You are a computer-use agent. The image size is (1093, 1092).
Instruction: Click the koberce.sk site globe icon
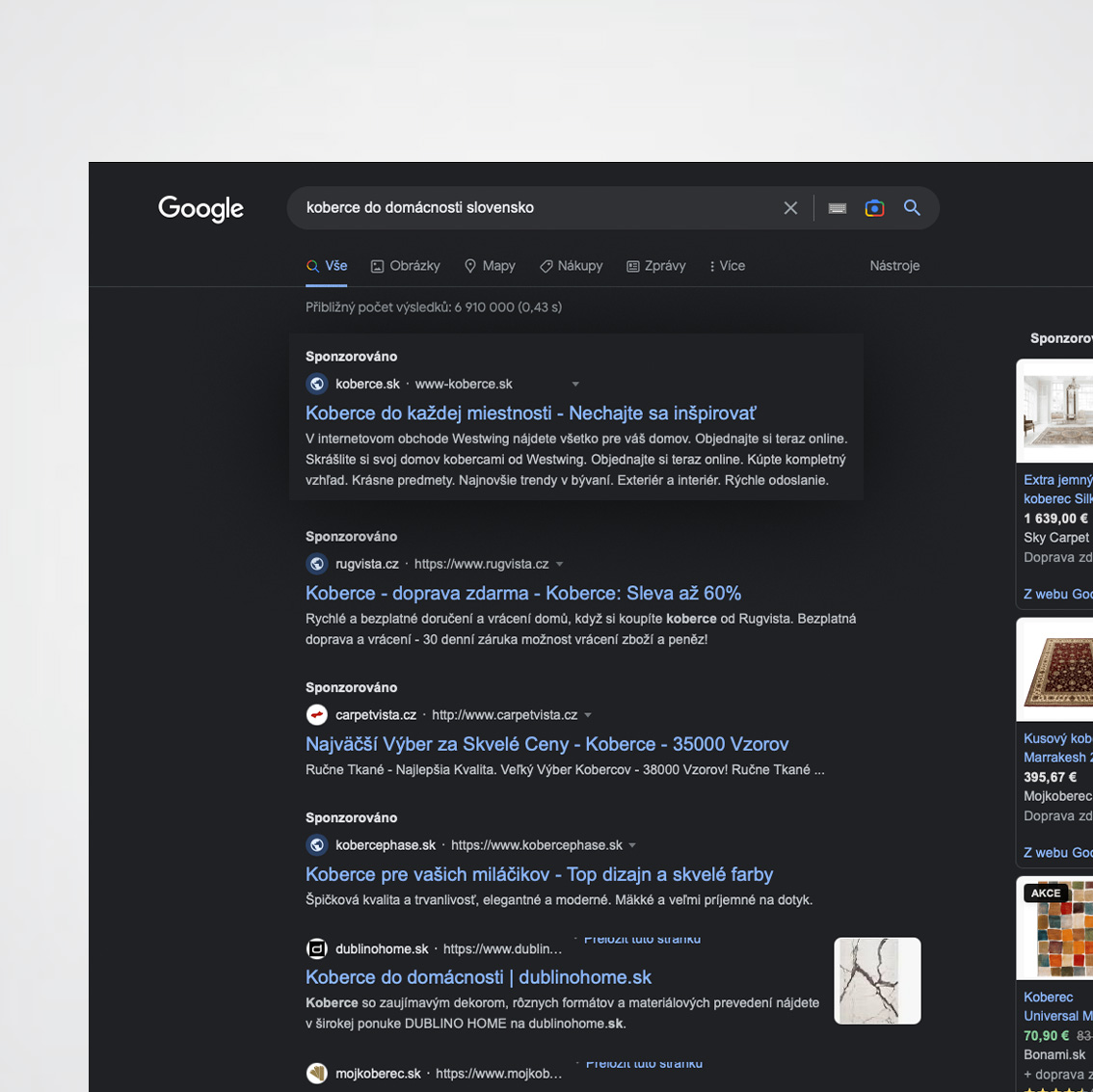point(317,384)
